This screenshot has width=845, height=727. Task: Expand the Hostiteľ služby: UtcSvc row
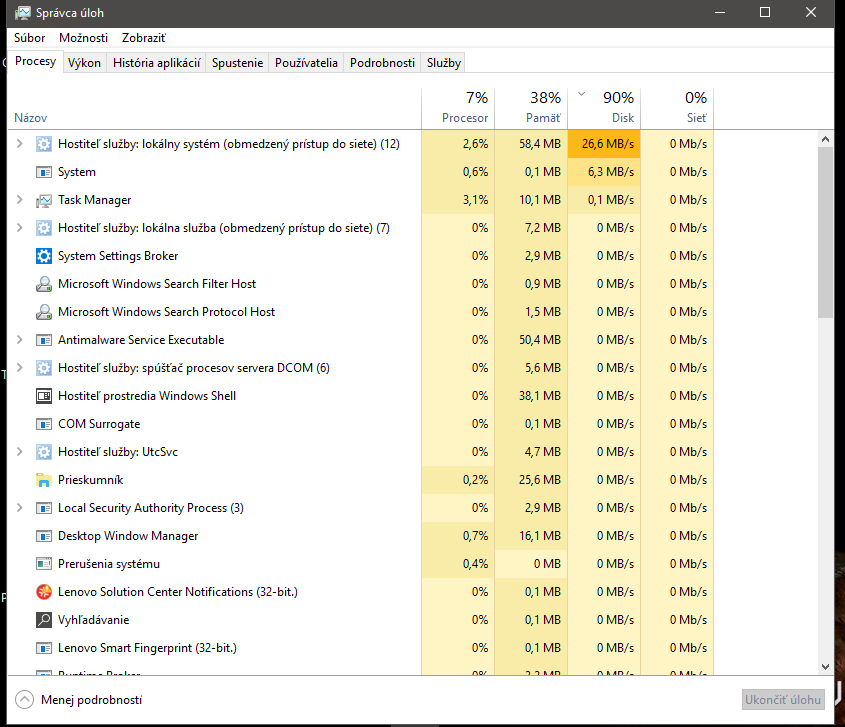19,452
